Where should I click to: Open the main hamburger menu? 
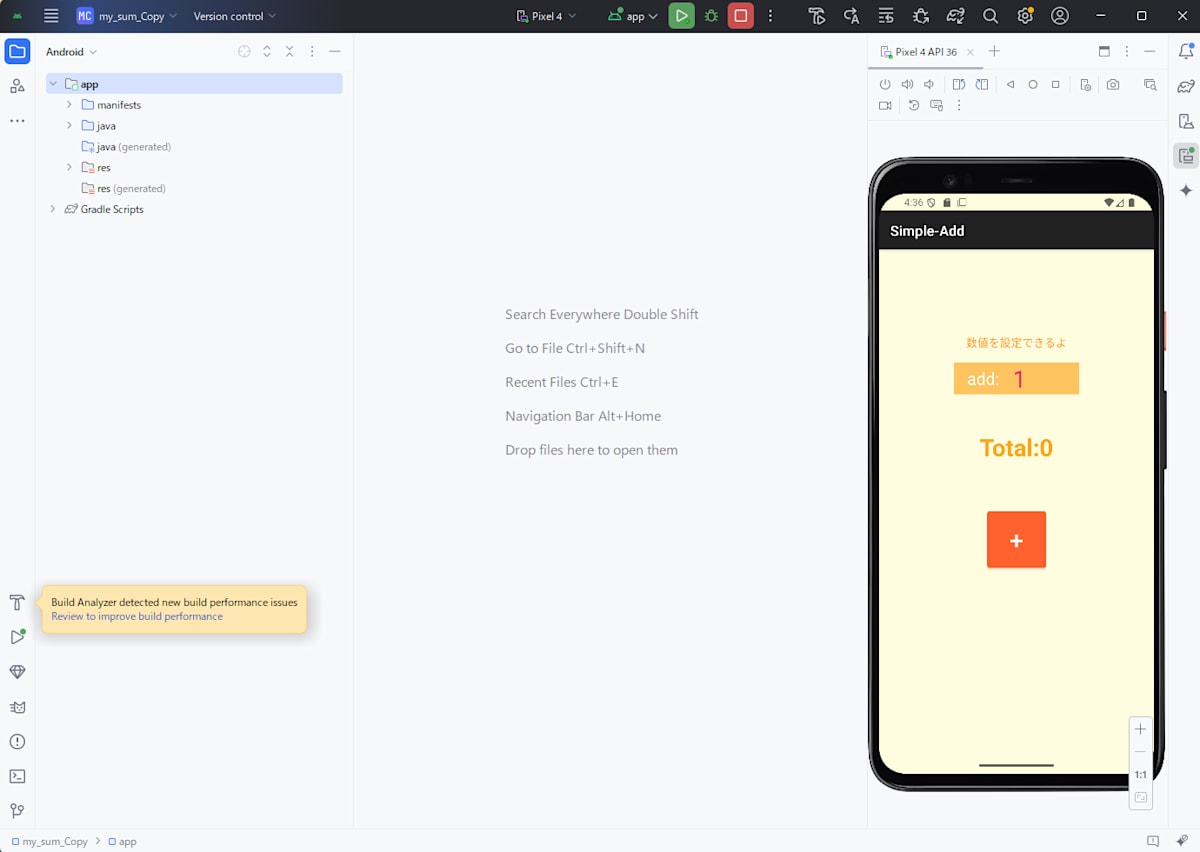(51, 16)
